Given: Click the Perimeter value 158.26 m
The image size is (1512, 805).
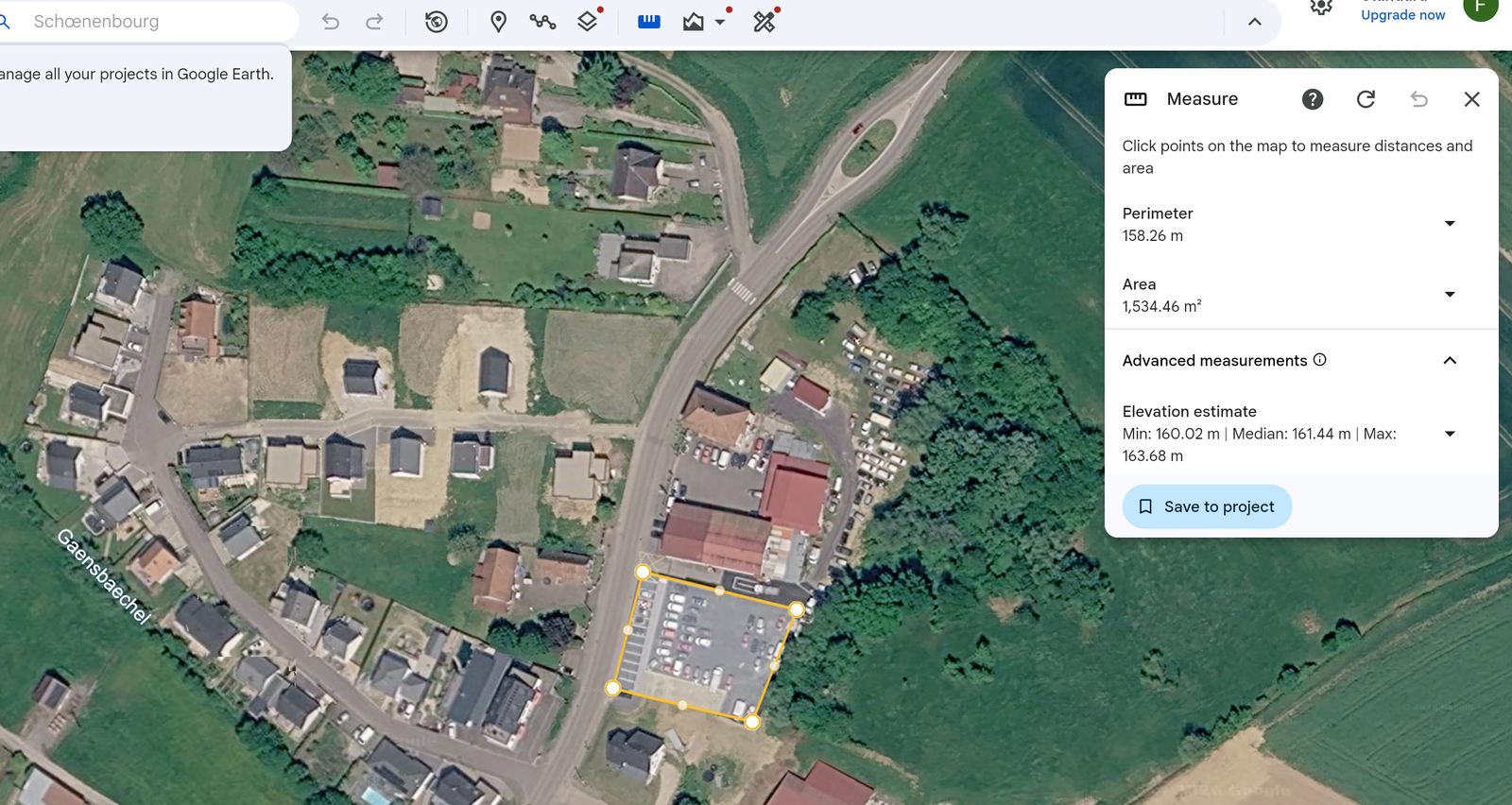Looking at the screenshot, I should tap(1152, 236).
